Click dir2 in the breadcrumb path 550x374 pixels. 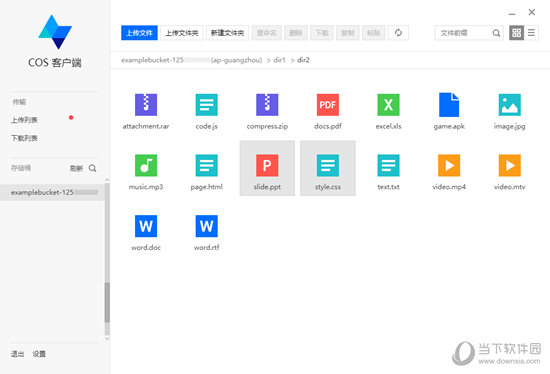[x=303, y=60]
